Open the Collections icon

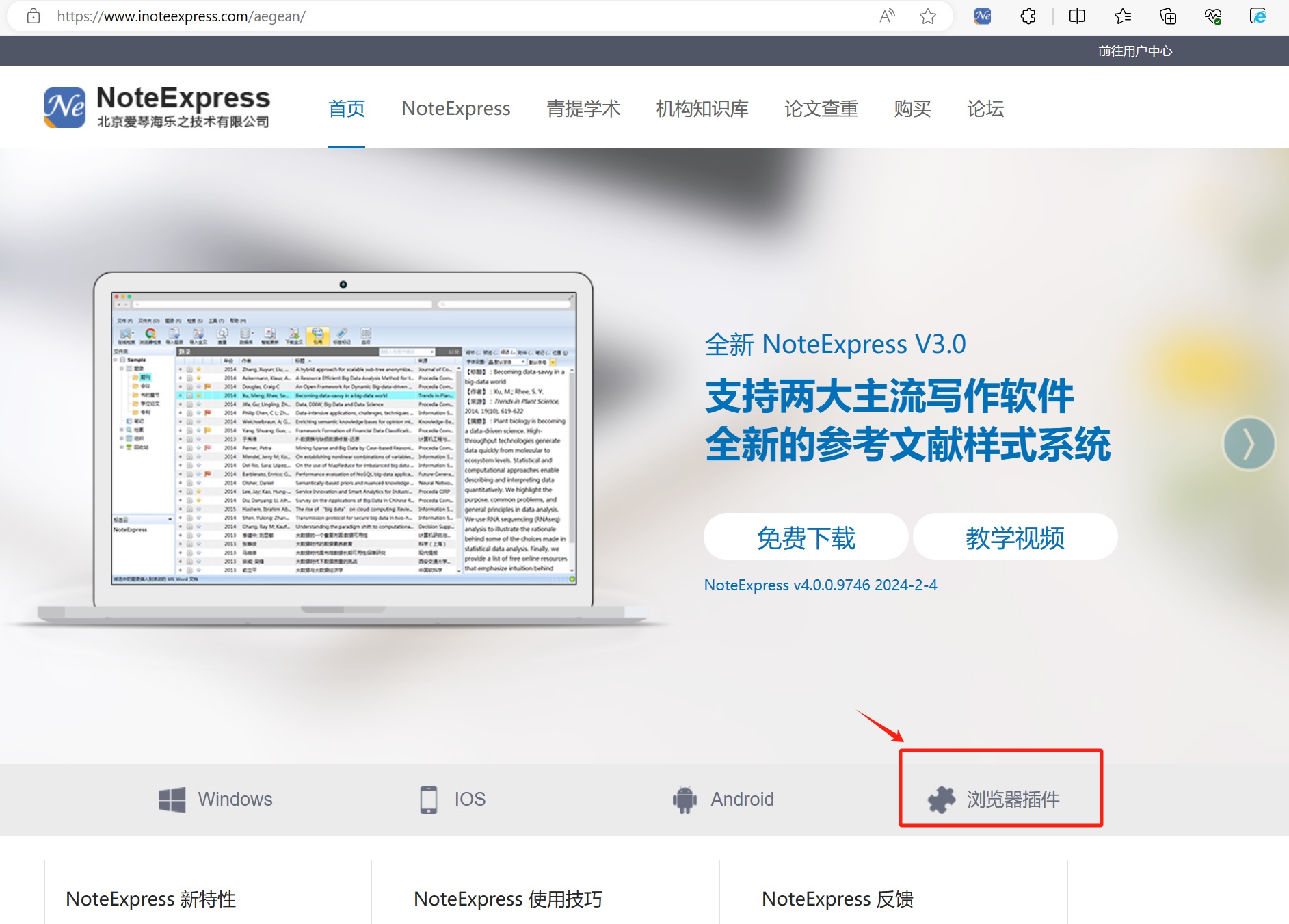(1168, 16)
